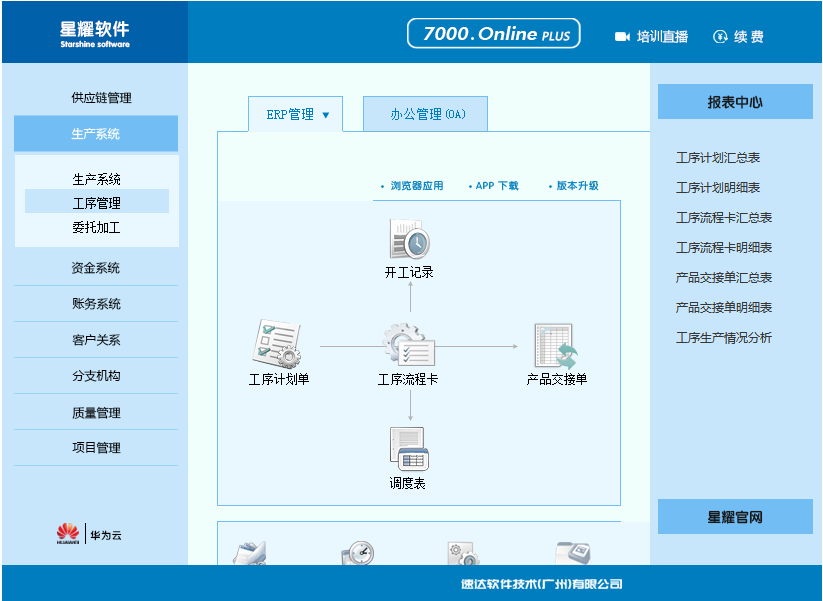Open the 工序流程卡 gear icon
The width and height of the screenshot is (823, 601).
click(x=409, y=344)
